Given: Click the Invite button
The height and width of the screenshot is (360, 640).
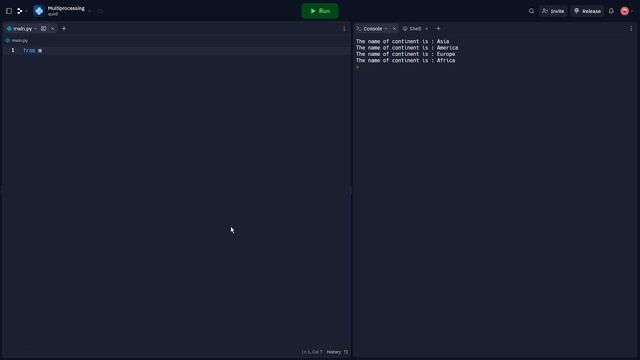Looking at the screenshot, I should click(553, 11).
